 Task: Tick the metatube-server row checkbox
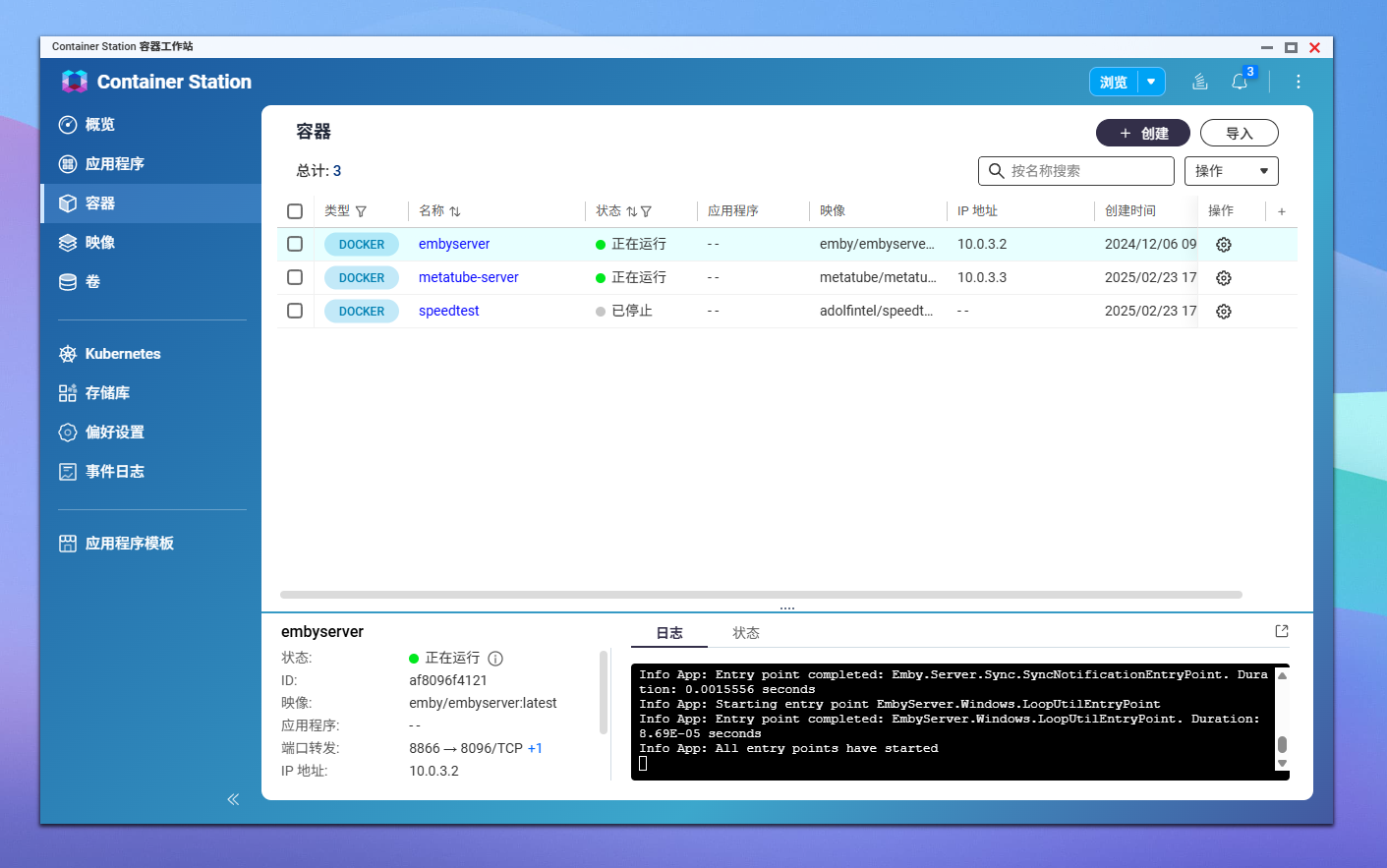(x=295, y=277)
